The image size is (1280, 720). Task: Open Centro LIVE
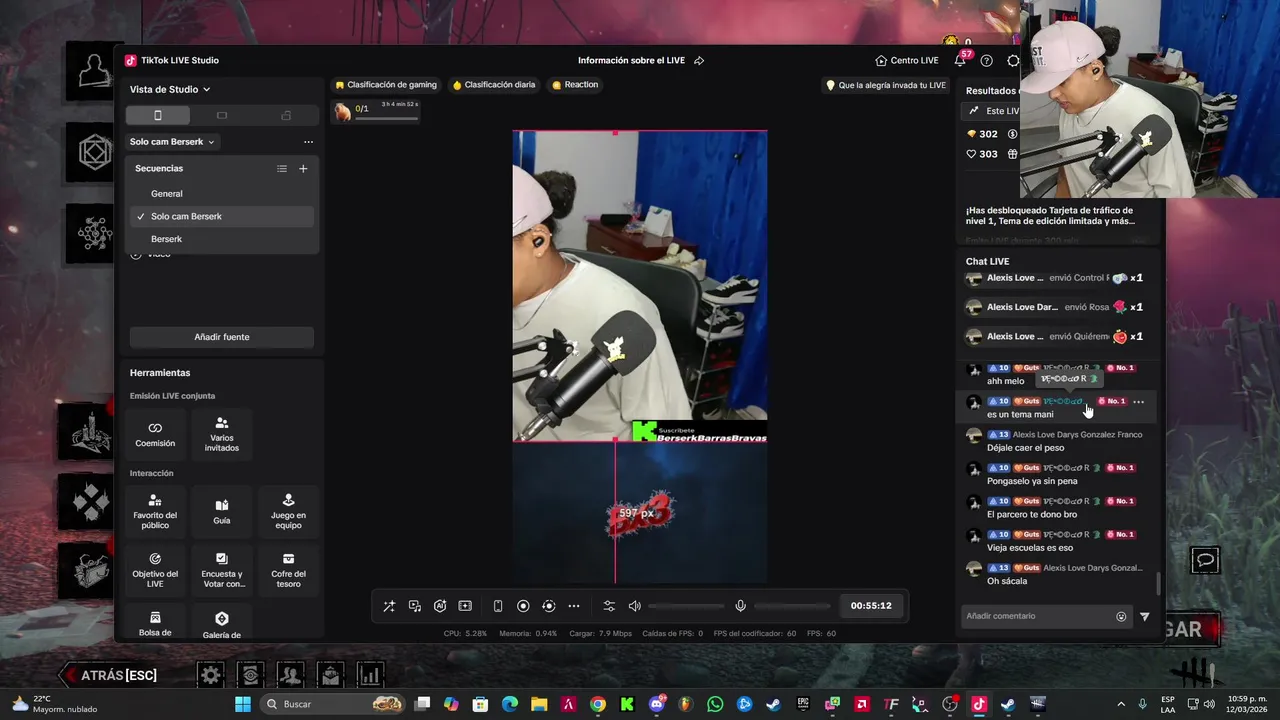point(906,61)
